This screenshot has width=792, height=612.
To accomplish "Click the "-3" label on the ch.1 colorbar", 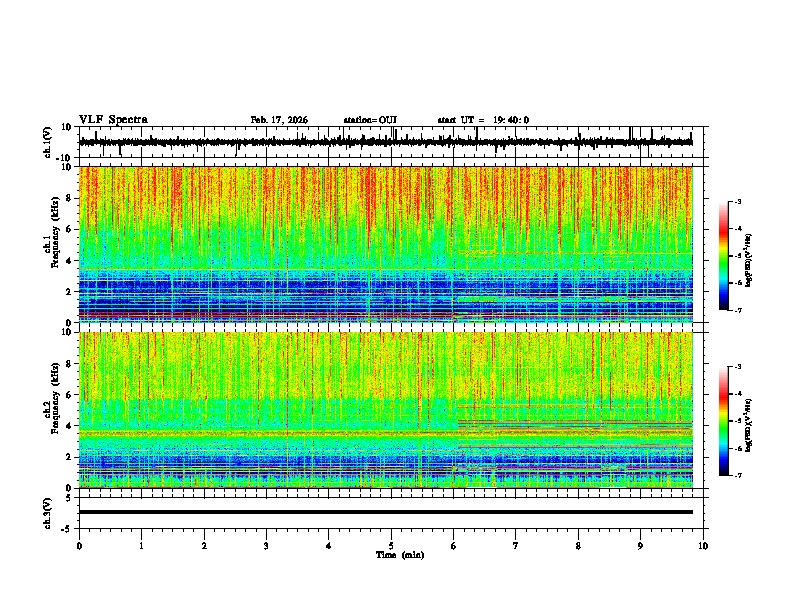I will [x=737, y=201].
